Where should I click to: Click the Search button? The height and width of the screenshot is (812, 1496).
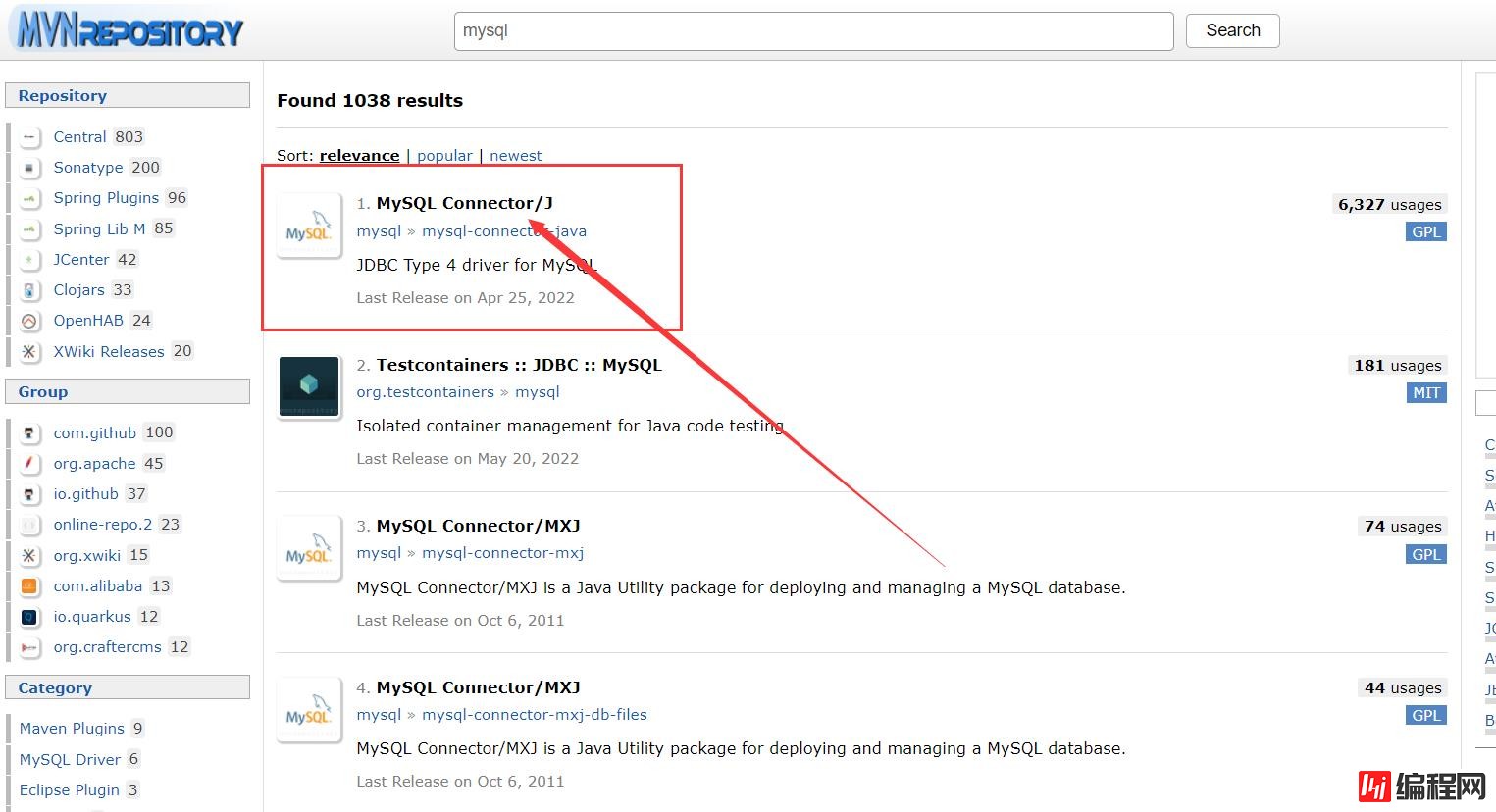click(1233, 30)
